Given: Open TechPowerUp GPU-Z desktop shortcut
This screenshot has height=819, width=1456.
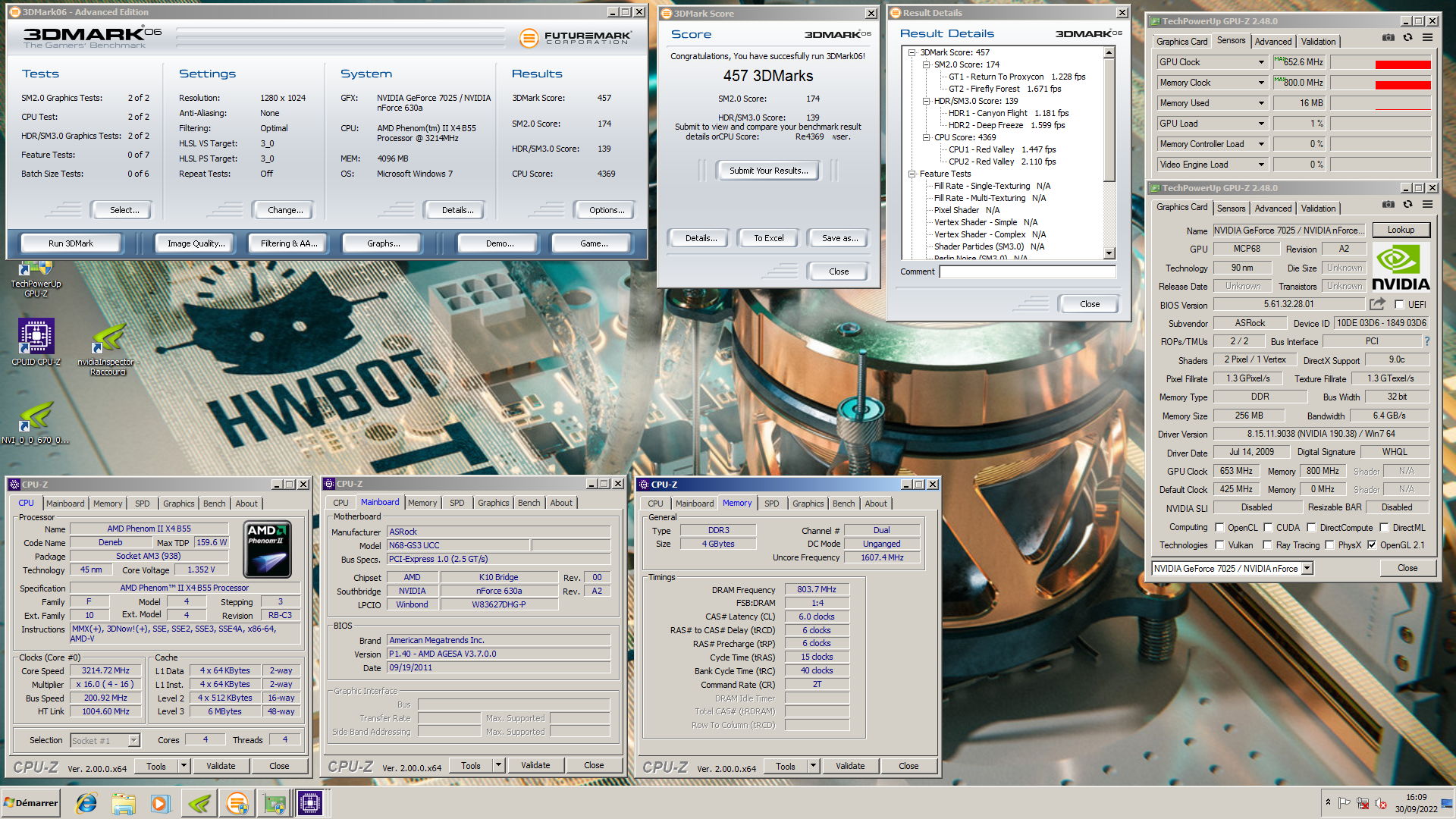Looking at the screenshot, I should point(36,277).
